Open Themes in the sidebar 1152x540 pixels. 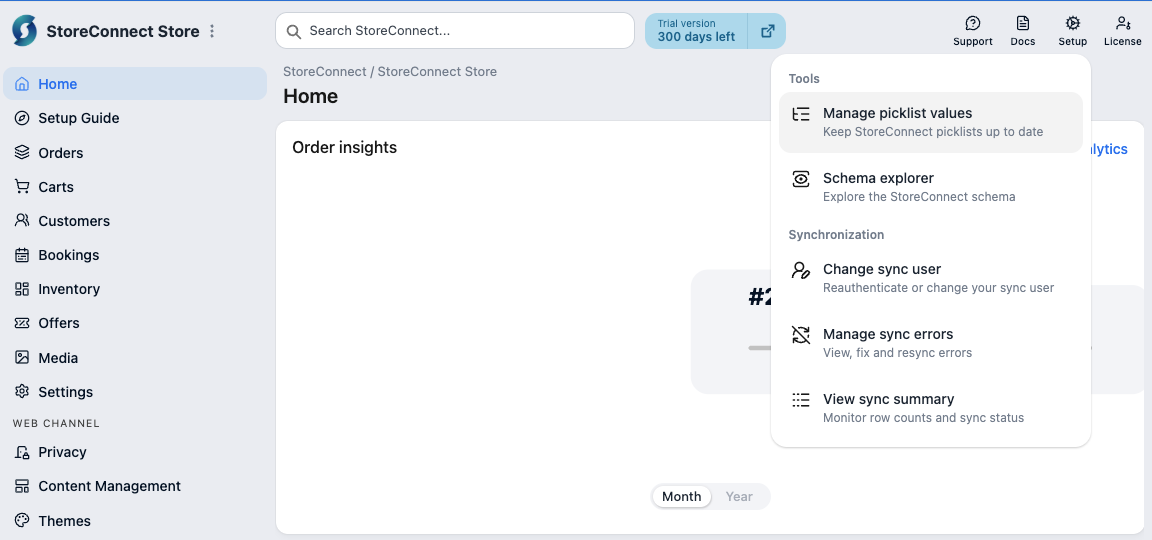click(x=135, y=521)
